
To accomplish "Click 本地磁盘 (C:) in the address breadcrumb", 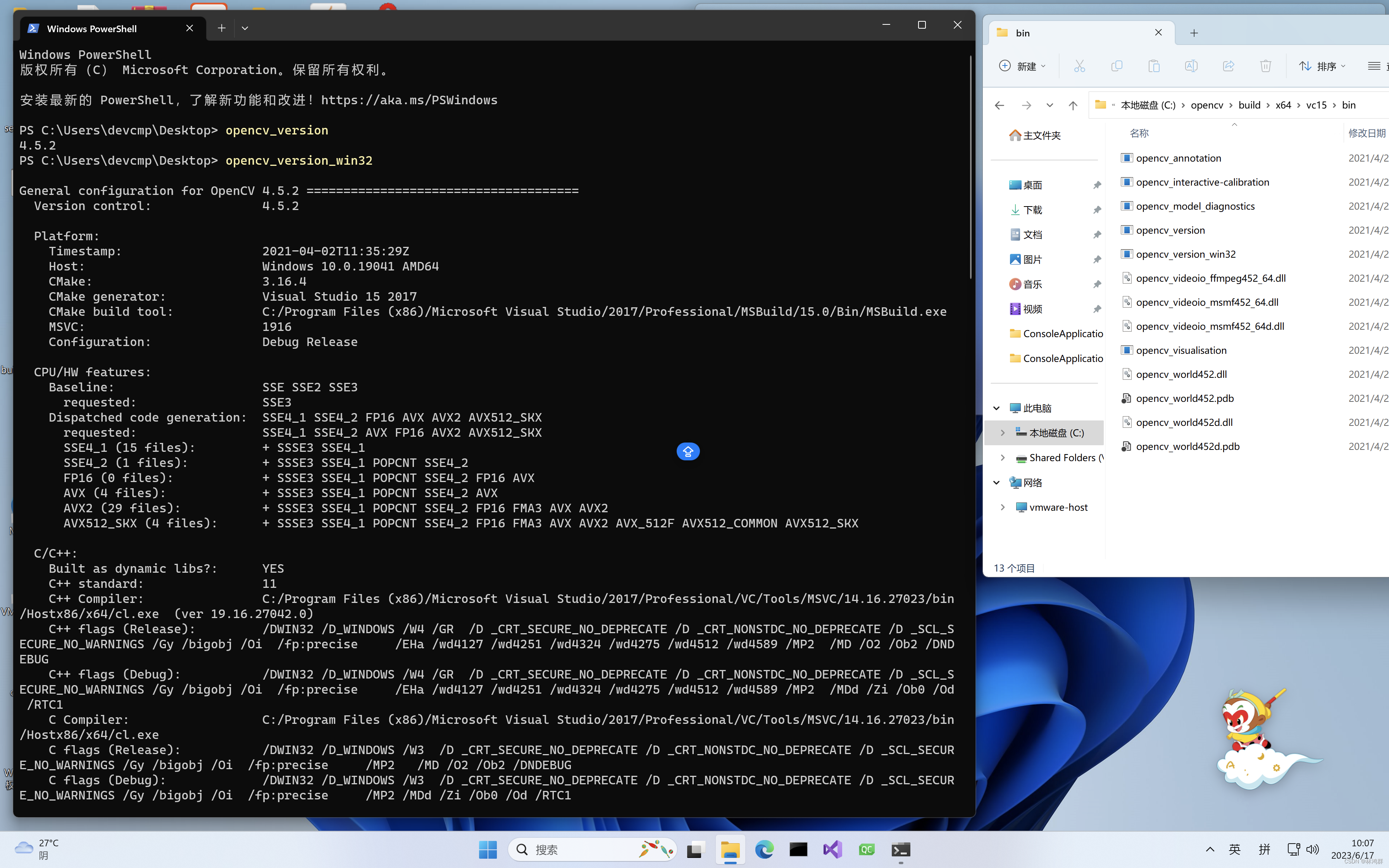I will (x=1148, y=105).
